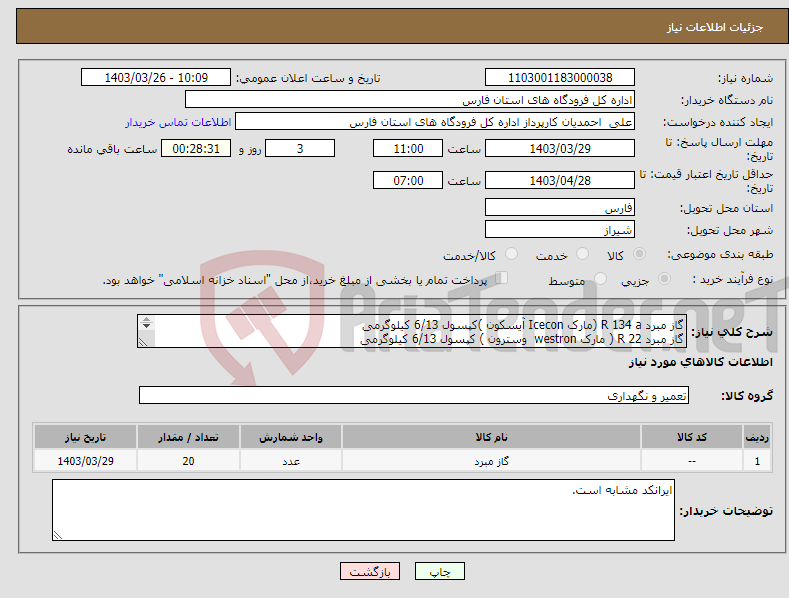This screenshot has width=789, height=598.
Task: Click the resize handle of description box
Action: (143, 342)
